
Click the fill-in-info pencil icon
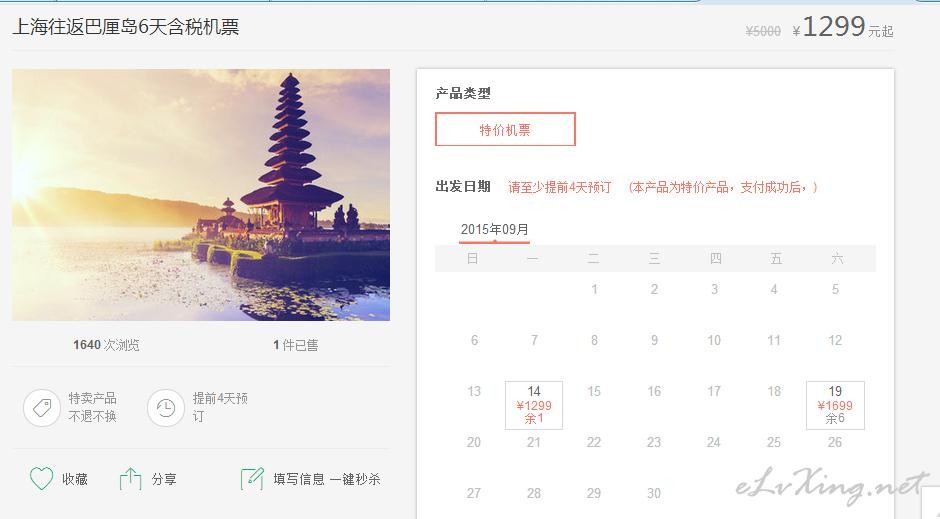[252, 479]
